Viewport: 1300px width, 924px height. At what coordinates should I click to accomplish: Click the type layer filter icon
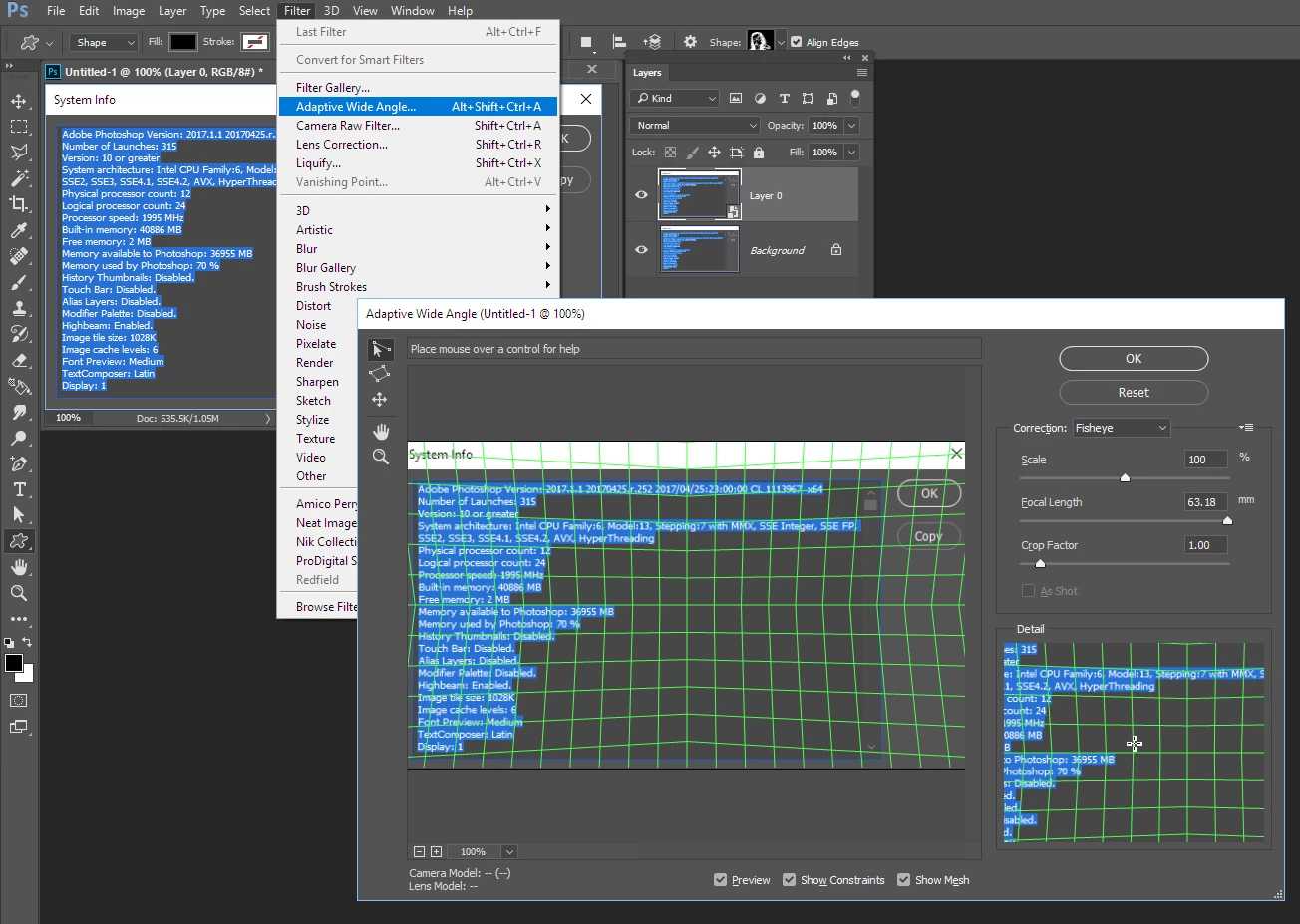[x=784, y=98]
